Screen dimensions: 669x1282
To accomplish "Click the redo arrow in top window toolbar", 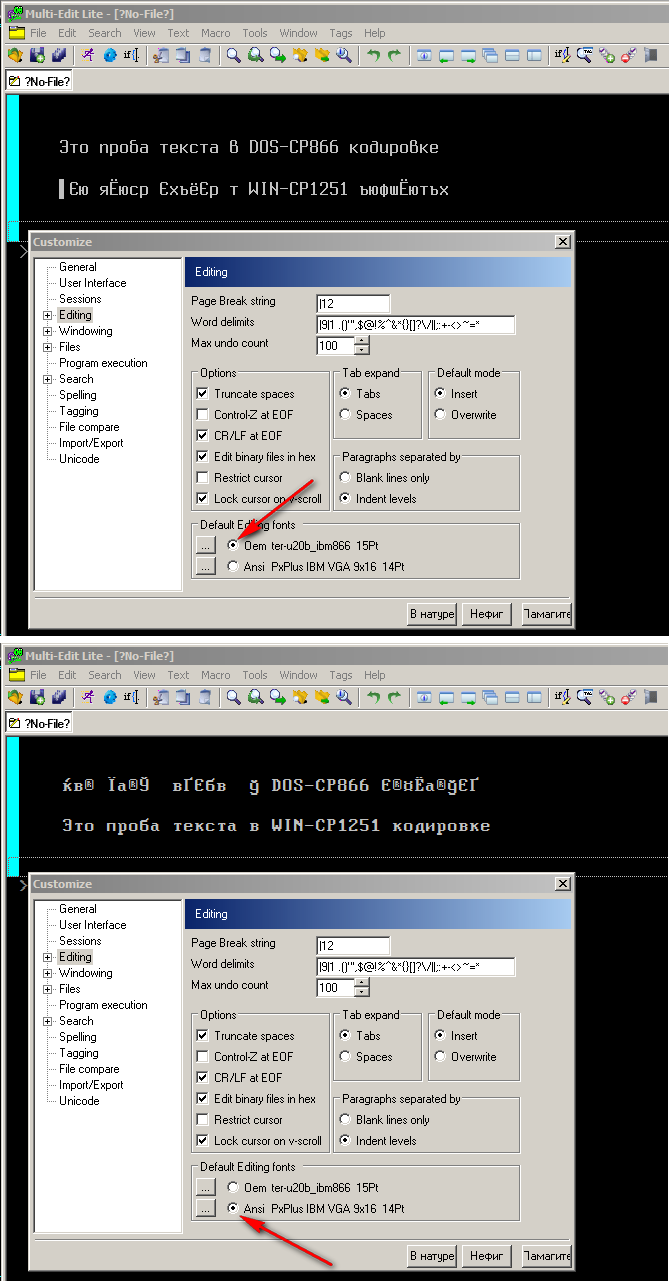I will click(394, 55).
